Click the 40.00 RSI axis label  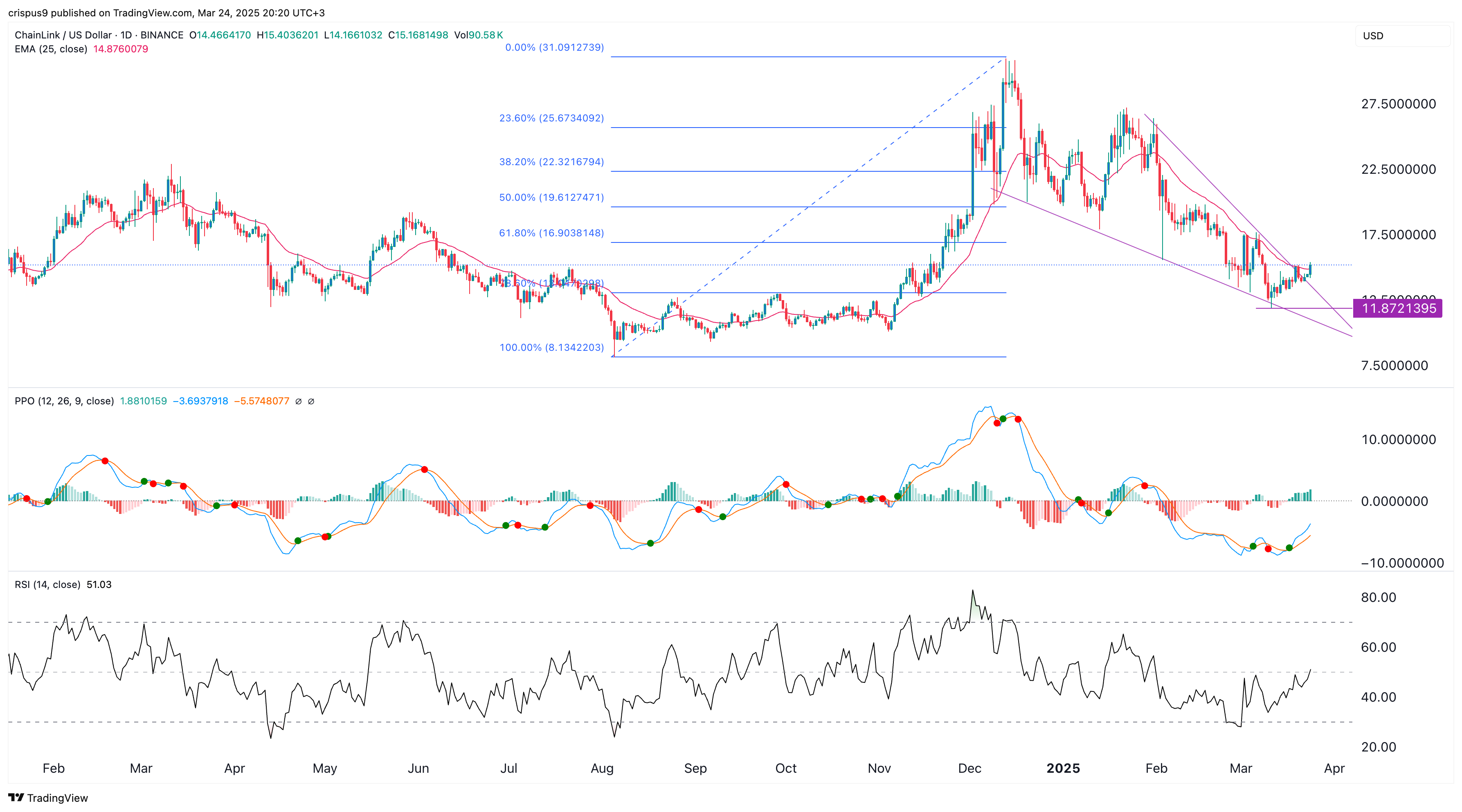tap(1379, 698)
